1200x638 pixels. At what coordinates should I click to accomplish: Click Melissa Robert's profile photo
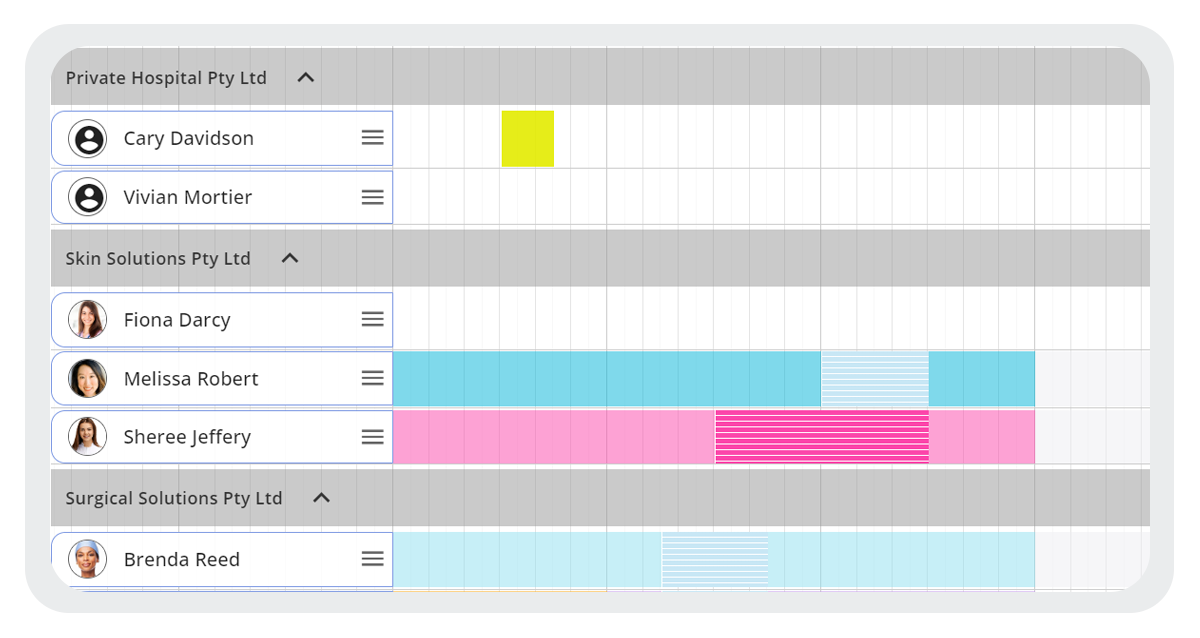(x=88, y=378)
